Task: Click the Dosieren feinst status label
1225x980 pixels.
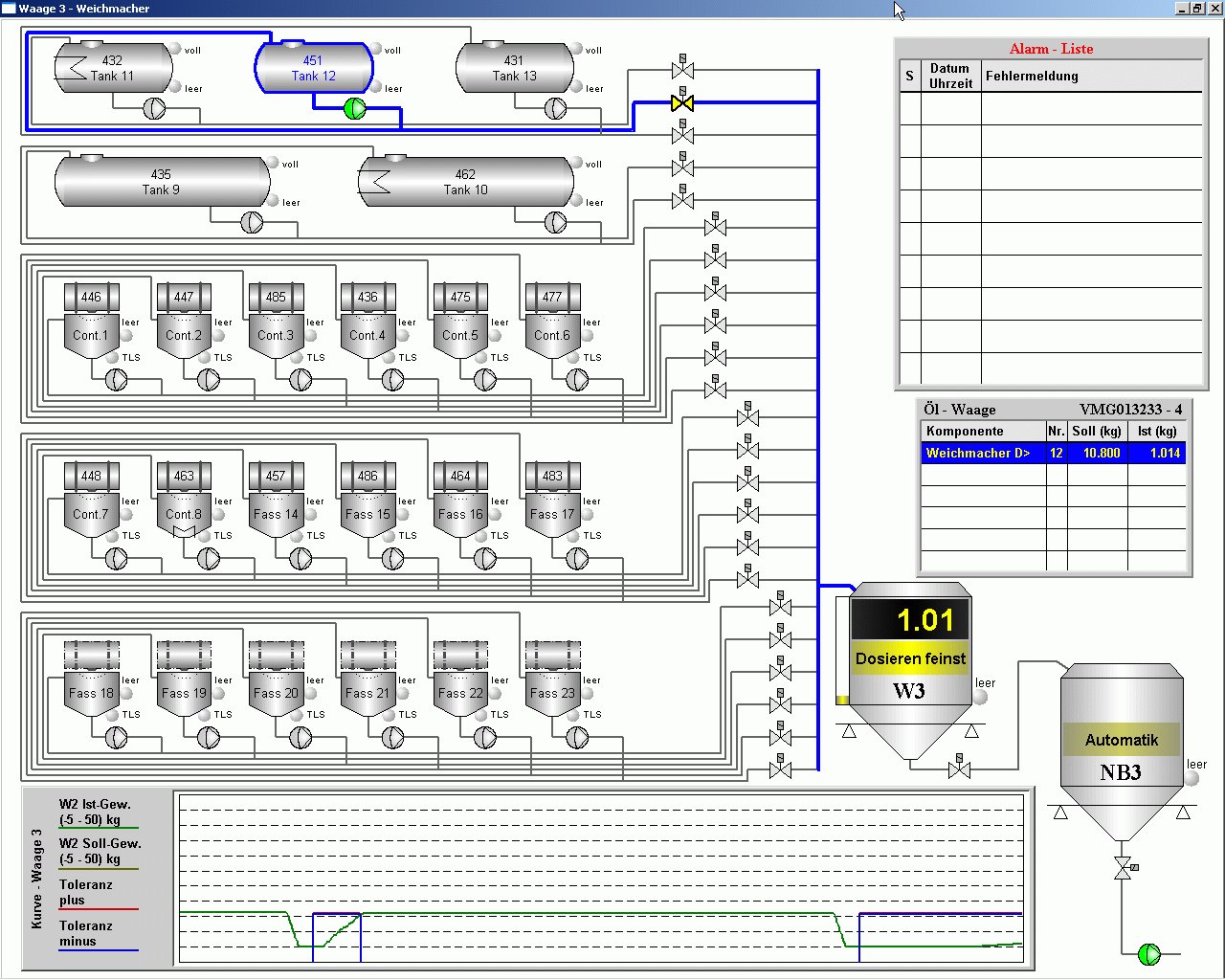Action: point(911,658)
